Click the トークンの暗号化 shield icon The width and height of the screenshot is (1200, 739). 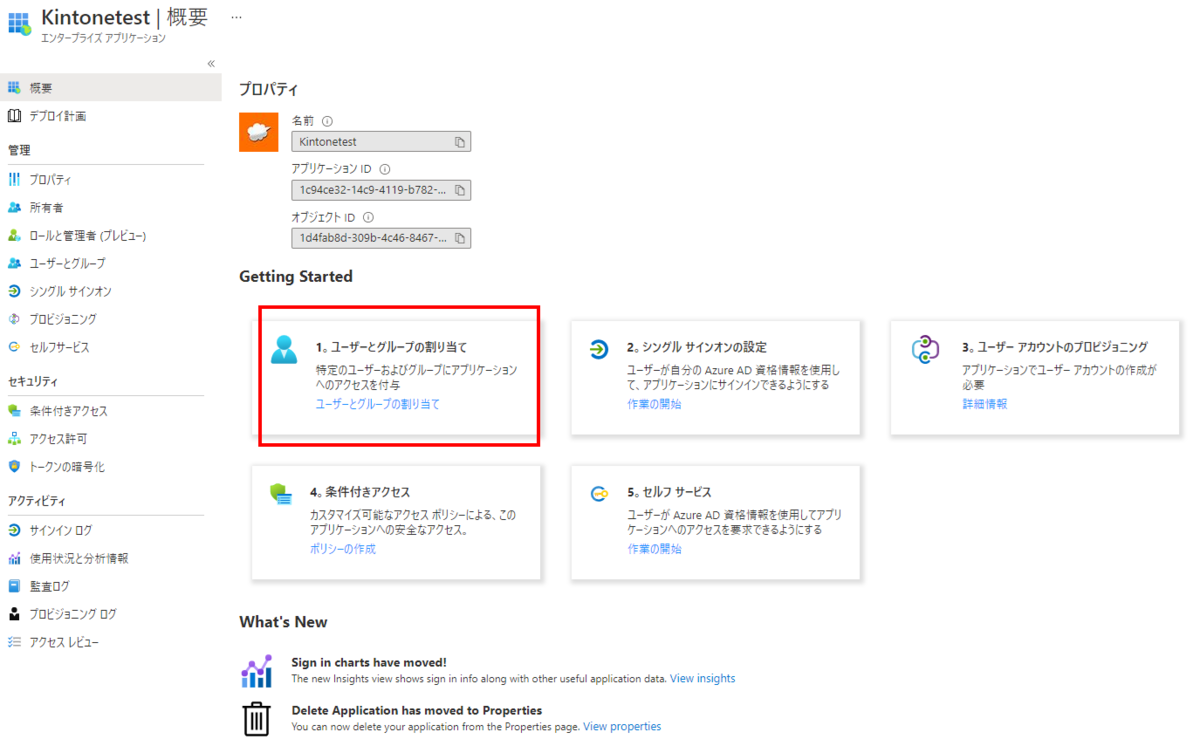tap(14, 467)
